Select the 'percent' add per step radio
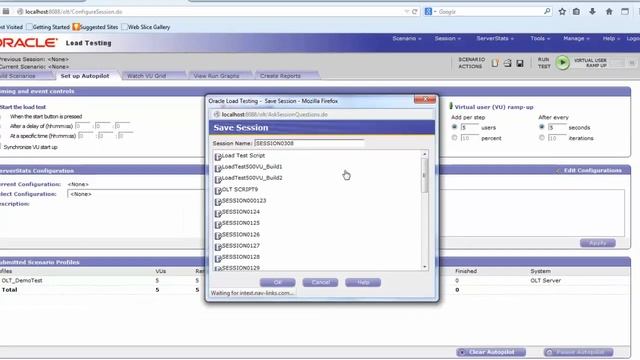The height and width of the screenshot is (360, 640). click(x=454, y=138)
